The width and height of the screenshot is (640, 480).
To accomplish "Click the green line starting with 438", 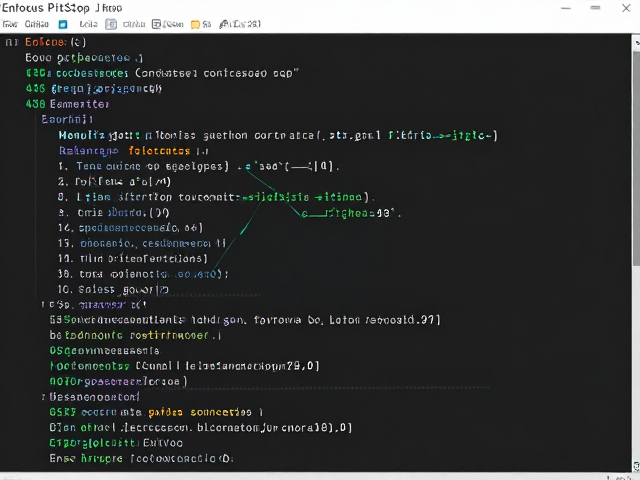I will (67, 104).
